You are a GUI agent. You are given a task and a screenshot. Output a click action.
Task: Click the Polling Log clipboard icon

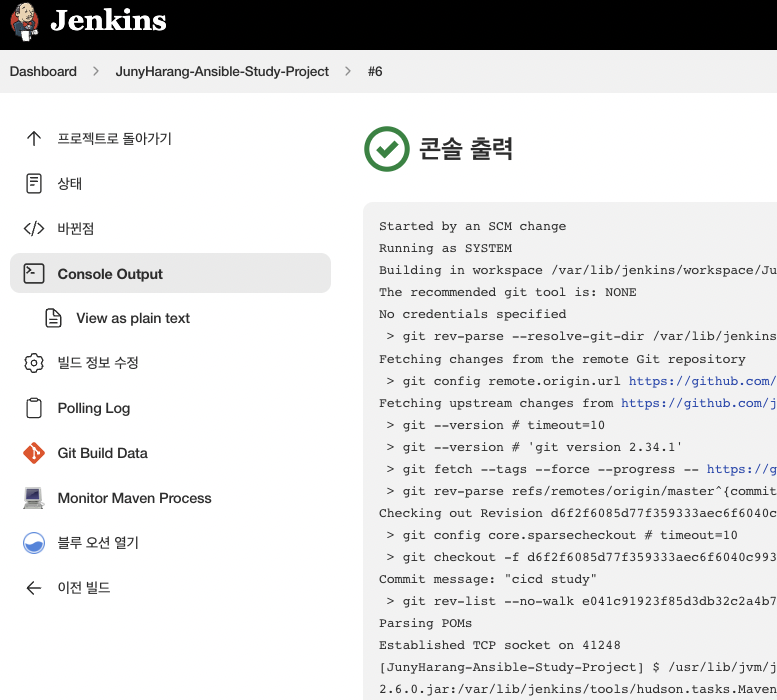coord(34,408)
